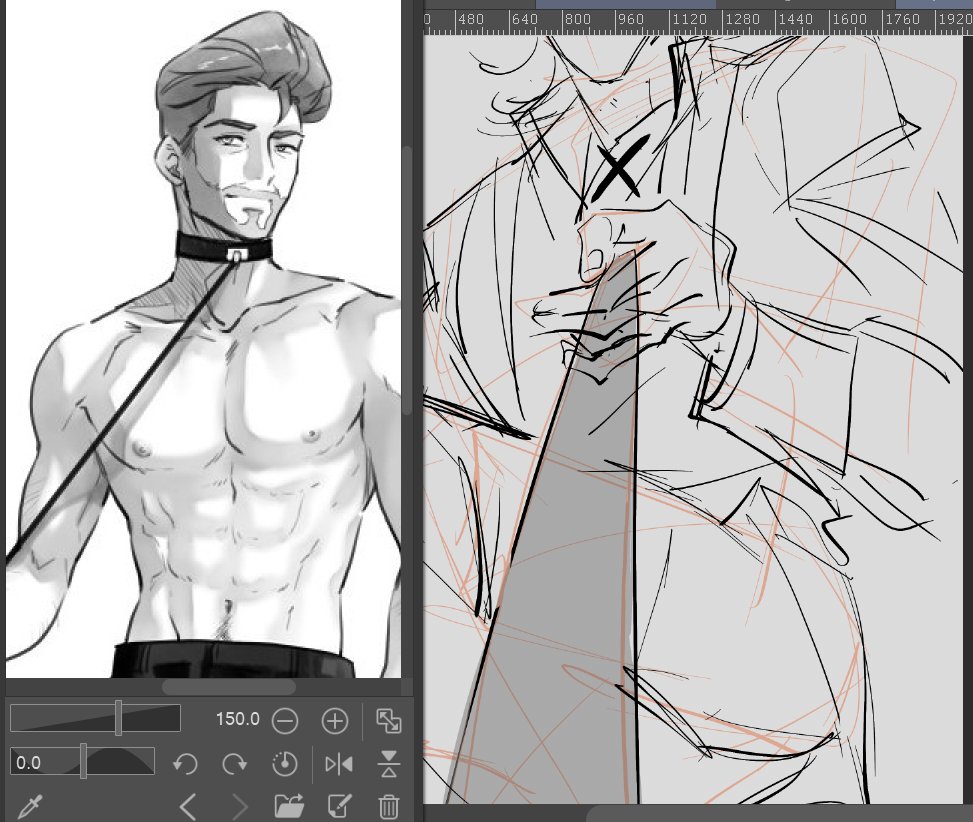Click the zoom out minus button in Sub View
Image resolution: width=973 pixels, height=822 pixels.
[285, 721]
